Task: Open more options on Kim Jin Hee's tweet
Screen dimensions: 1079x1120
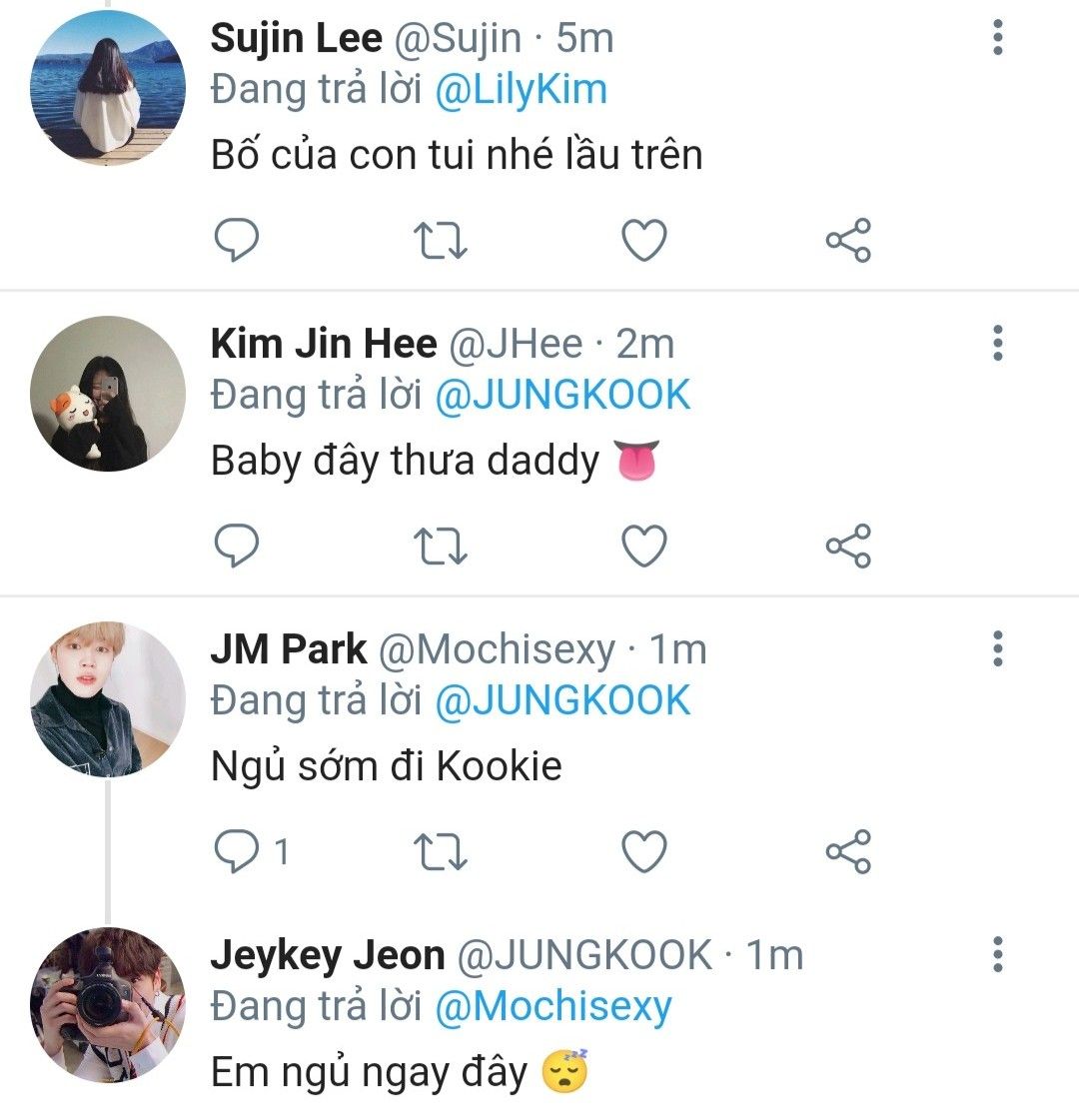Action: coord(998,343)
